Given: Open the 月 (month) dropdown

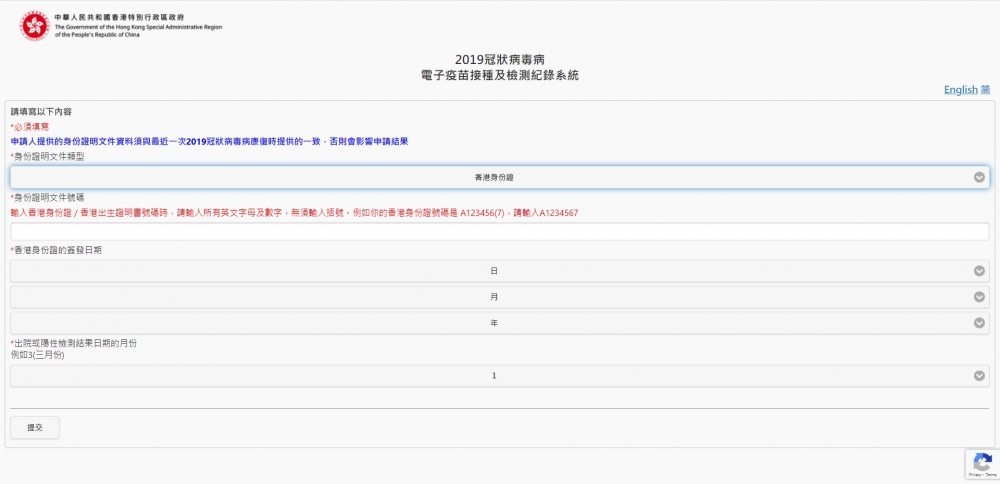Looking at the screenshot, I should point(499,297).
